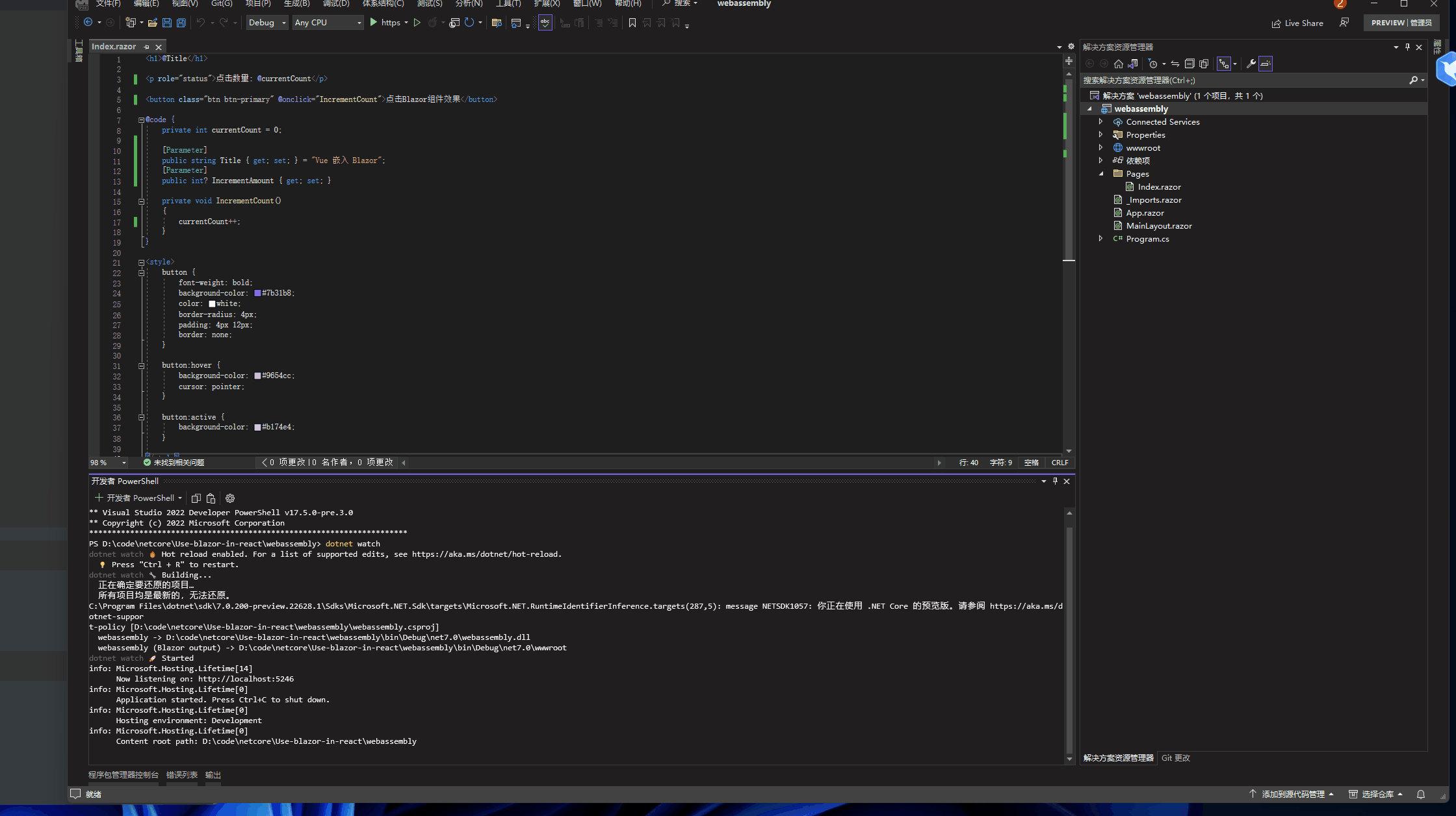
Task: Toggle the bookmark icon in toolbar
Action: (x=632, y=23)
